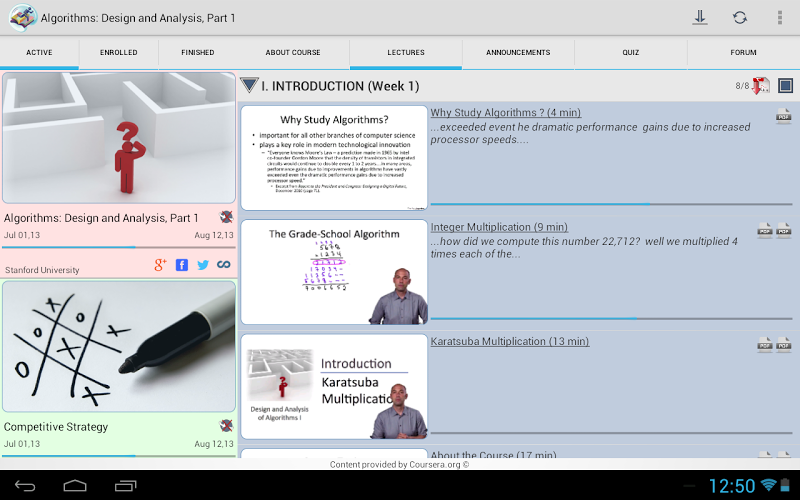Open the FORUM tab
The height and width of the screenshot is (500, 800).
pos(743,52)
